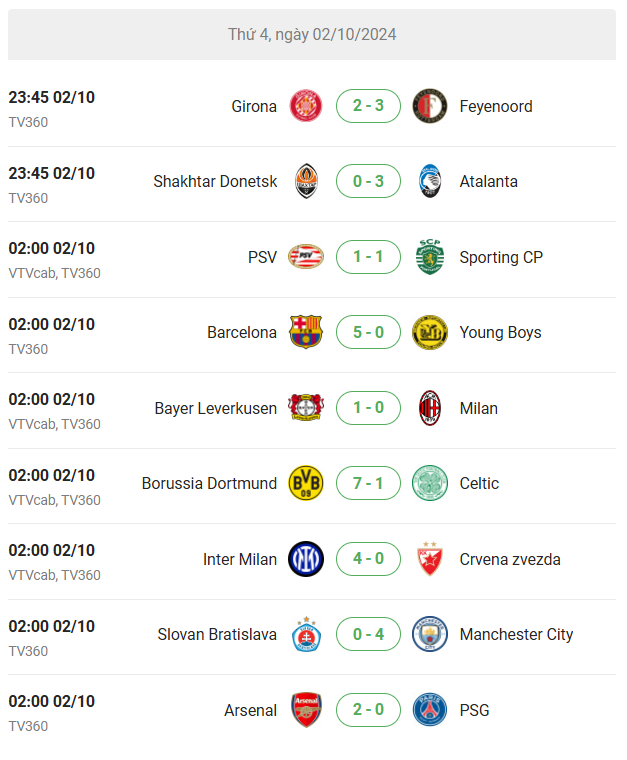
Task: Click the Girona club crest
Action: click(306, 106)
